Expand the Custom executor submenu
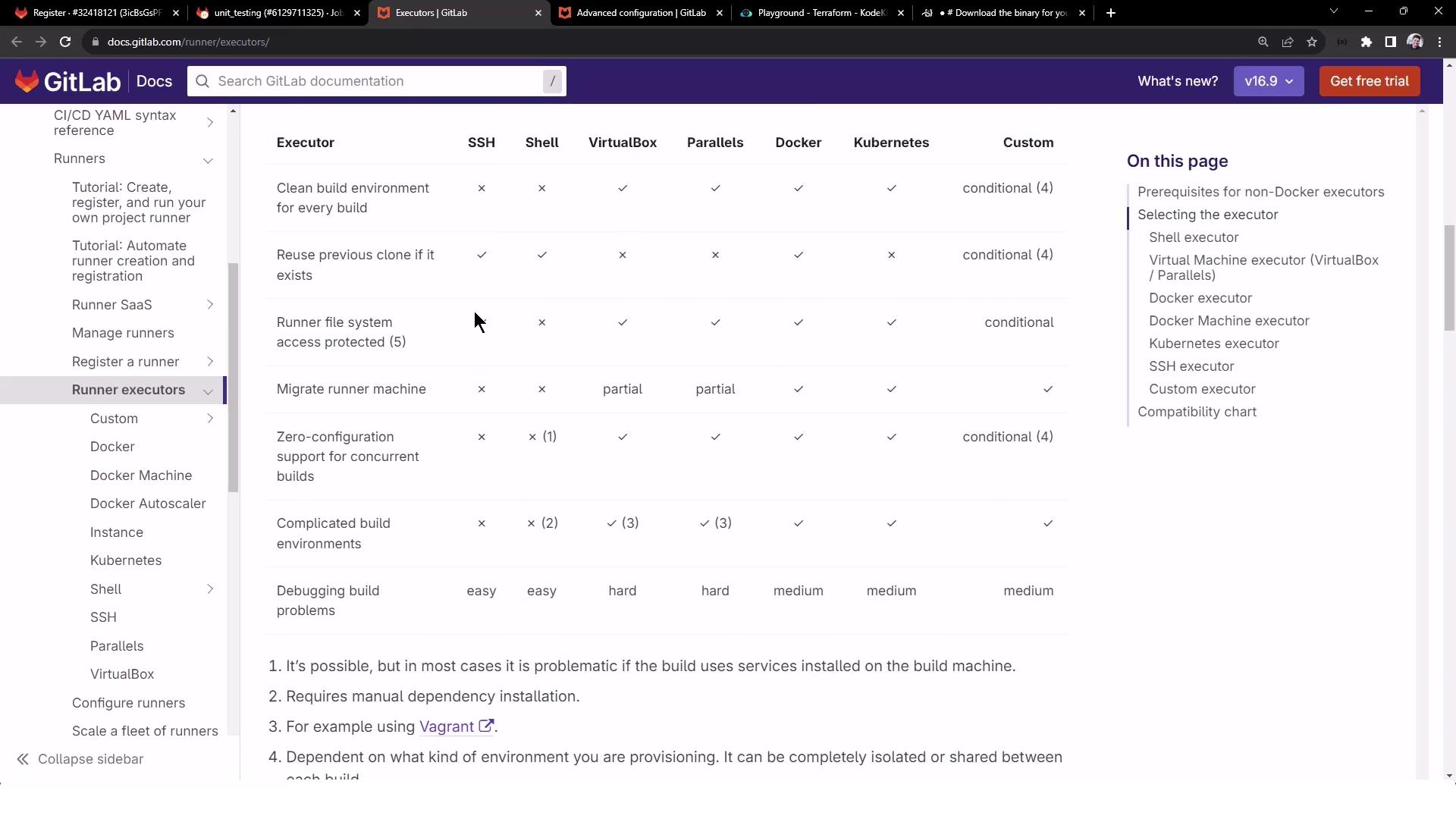1456x819 pixels. pyautogui.click(x=210, y=419)
